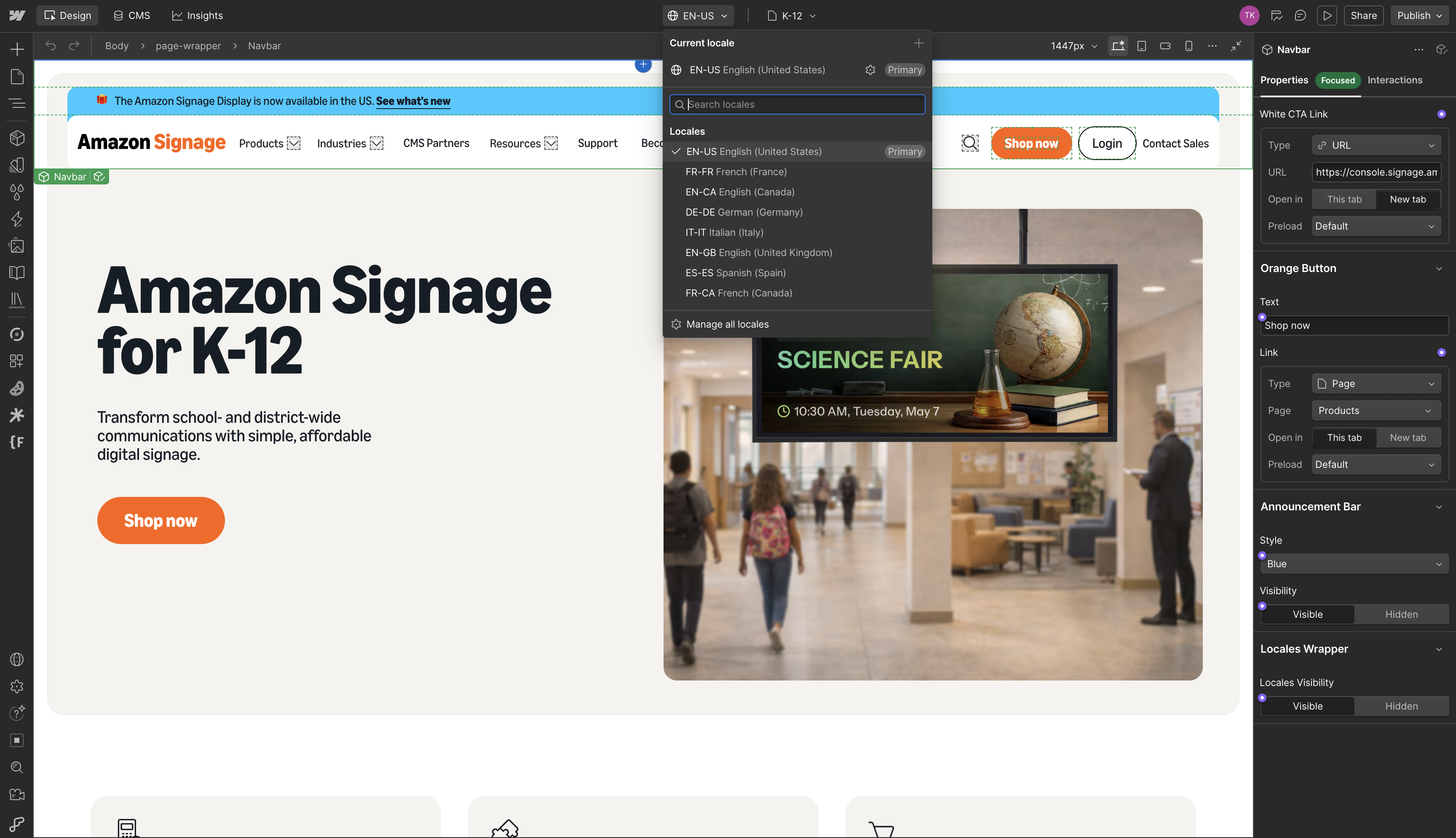Open the Interactions tab
The height and width of the screenshot is (838, 1456).
pyautogui.click(x=1394, y=80)
